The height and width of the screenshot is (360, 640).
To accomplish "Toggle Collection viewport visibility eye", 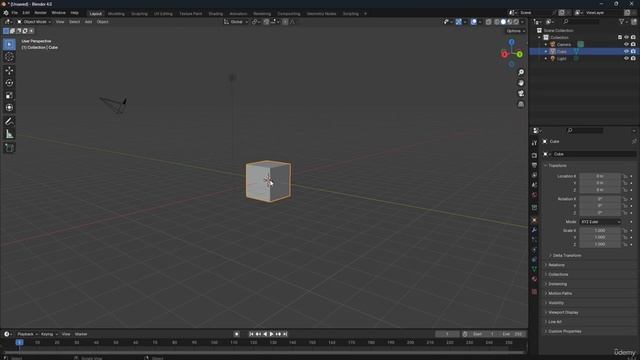I will 626,38.
